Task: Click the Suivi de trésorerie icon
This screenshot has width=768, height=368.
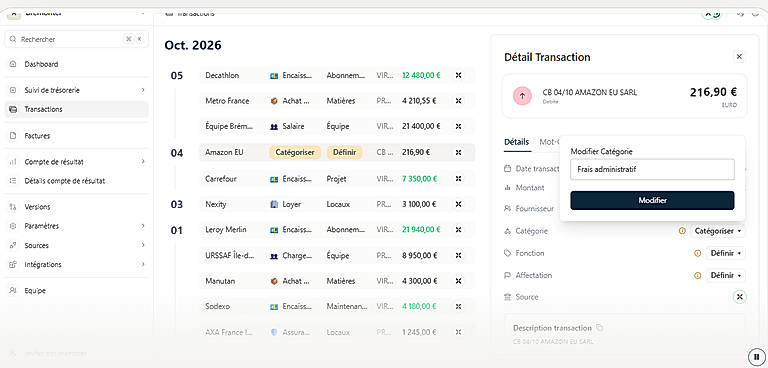Action: click(x=13, y=90)
